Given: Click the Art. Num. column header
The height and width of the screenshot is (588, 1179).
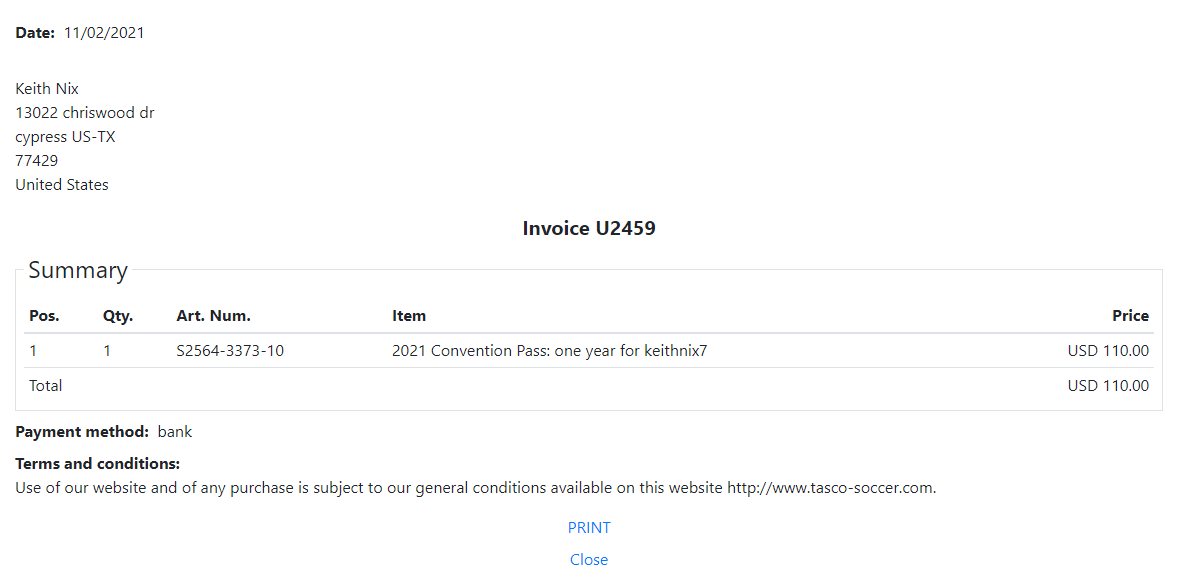Looking at the screenshot, I should click(214, 316).
